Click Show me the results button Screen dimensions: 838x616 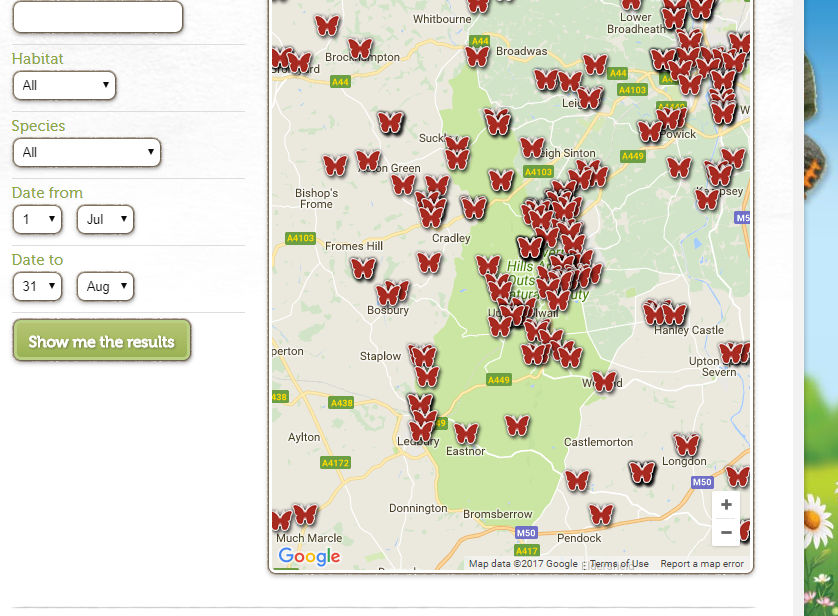tap(101, 341)
